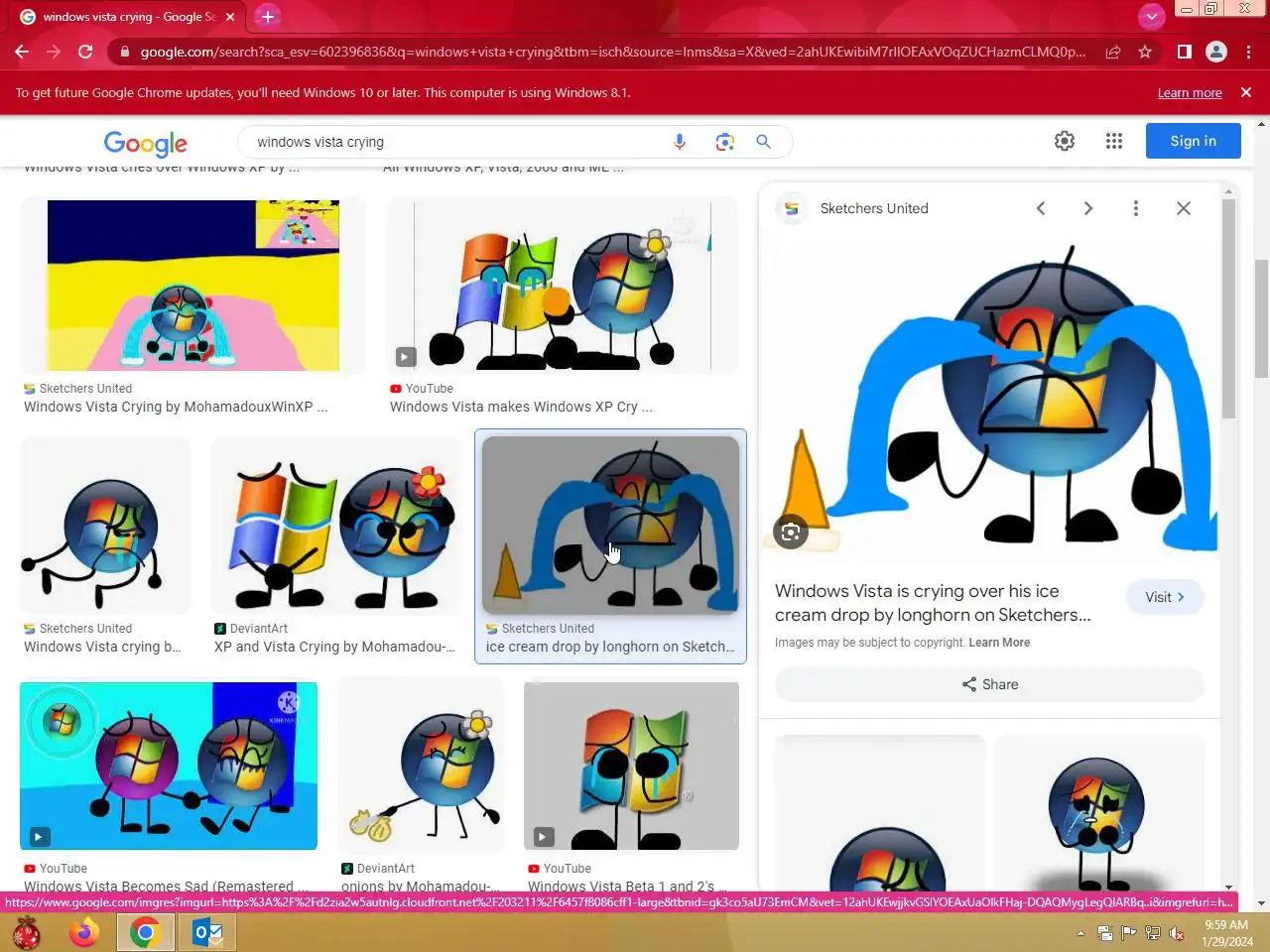Open 'XP and Vista Crying' DeviantArt thumbnail
This screenshot has height=952, width=1270.
pos(336,526)
